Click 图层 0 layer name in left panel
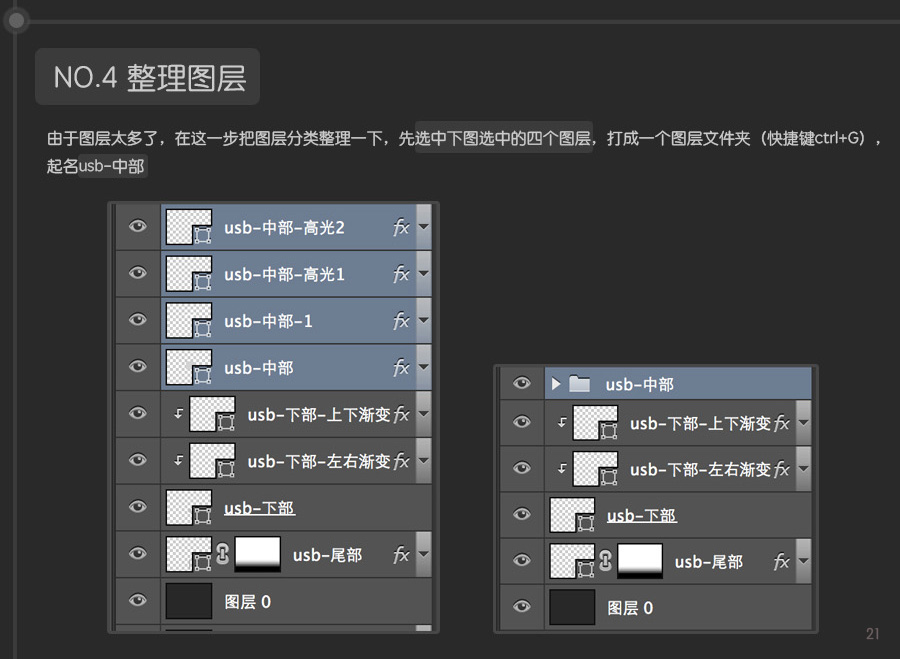Viewport: 900px width, 659px height. [247, 602]
